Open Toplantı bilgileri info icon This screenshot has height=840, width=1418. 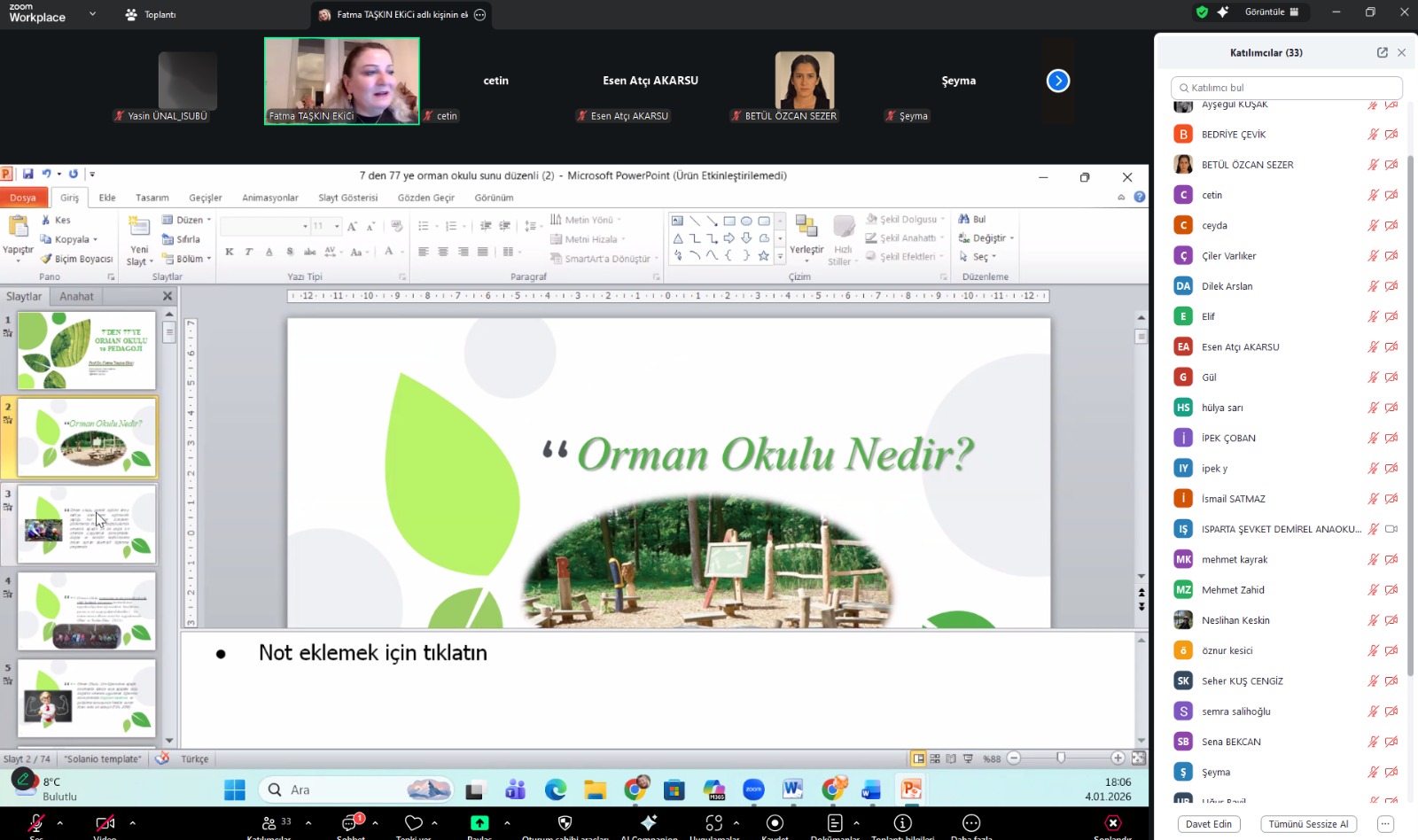pos(902,823)
